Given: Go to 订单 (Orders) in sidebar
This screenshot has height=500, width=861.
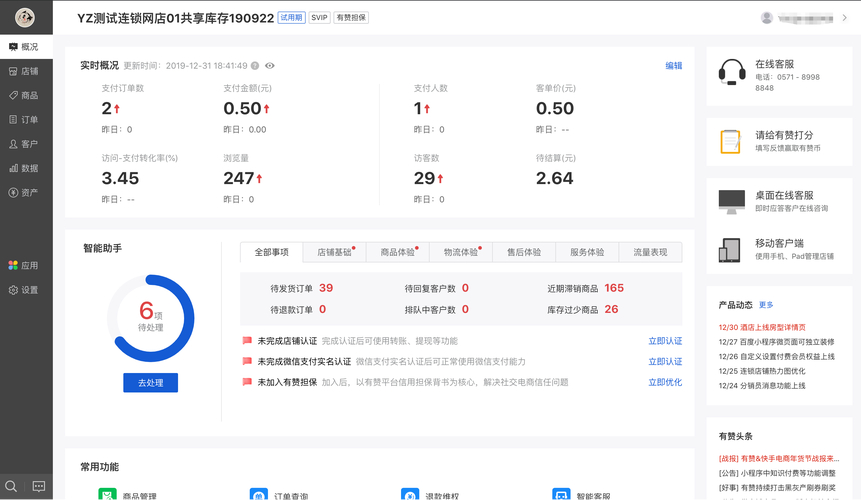Looking at the screenshot, I should [x=14, y=119].
